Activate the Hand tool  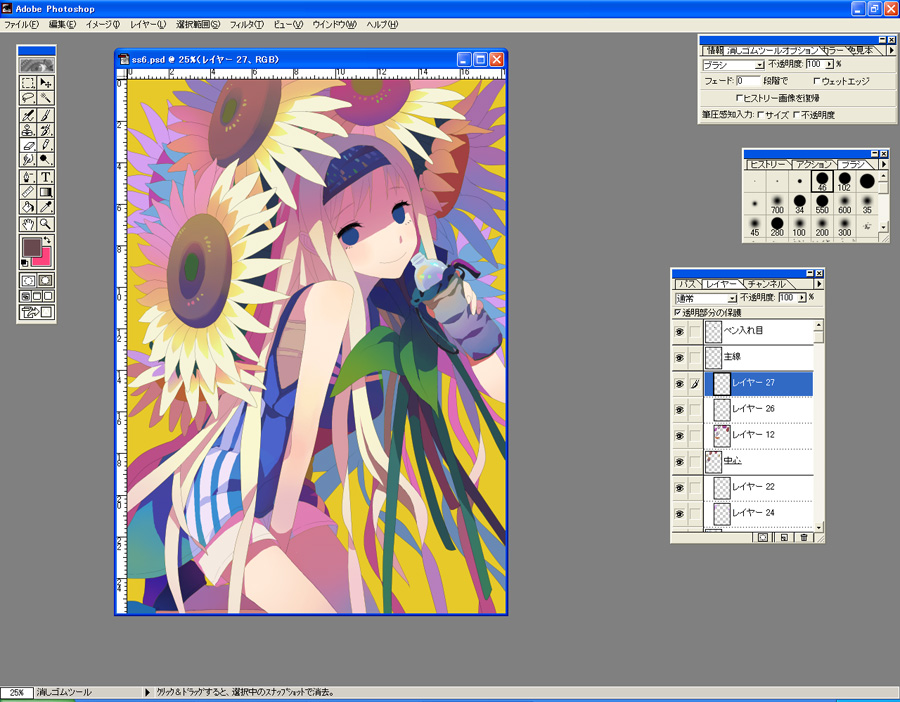tap(28, 224)
